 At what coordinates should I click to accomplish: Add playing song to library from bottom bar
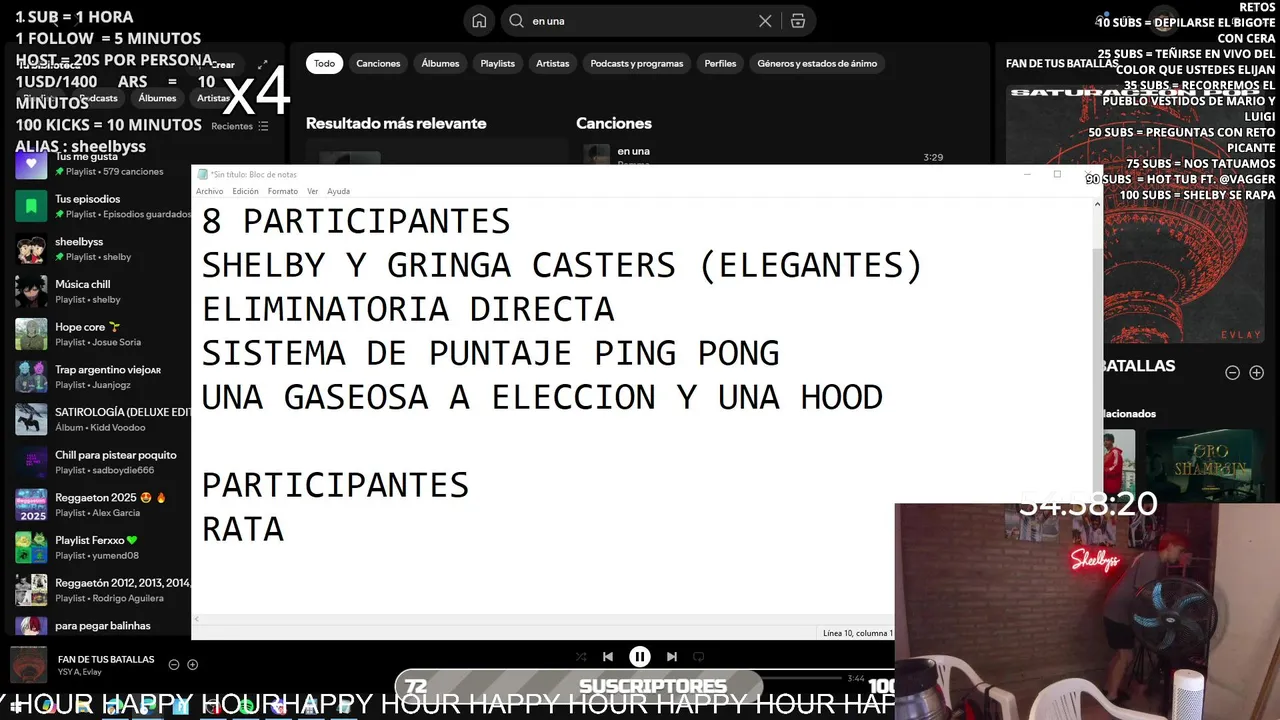pyautogui.click(x=193, y=665)
